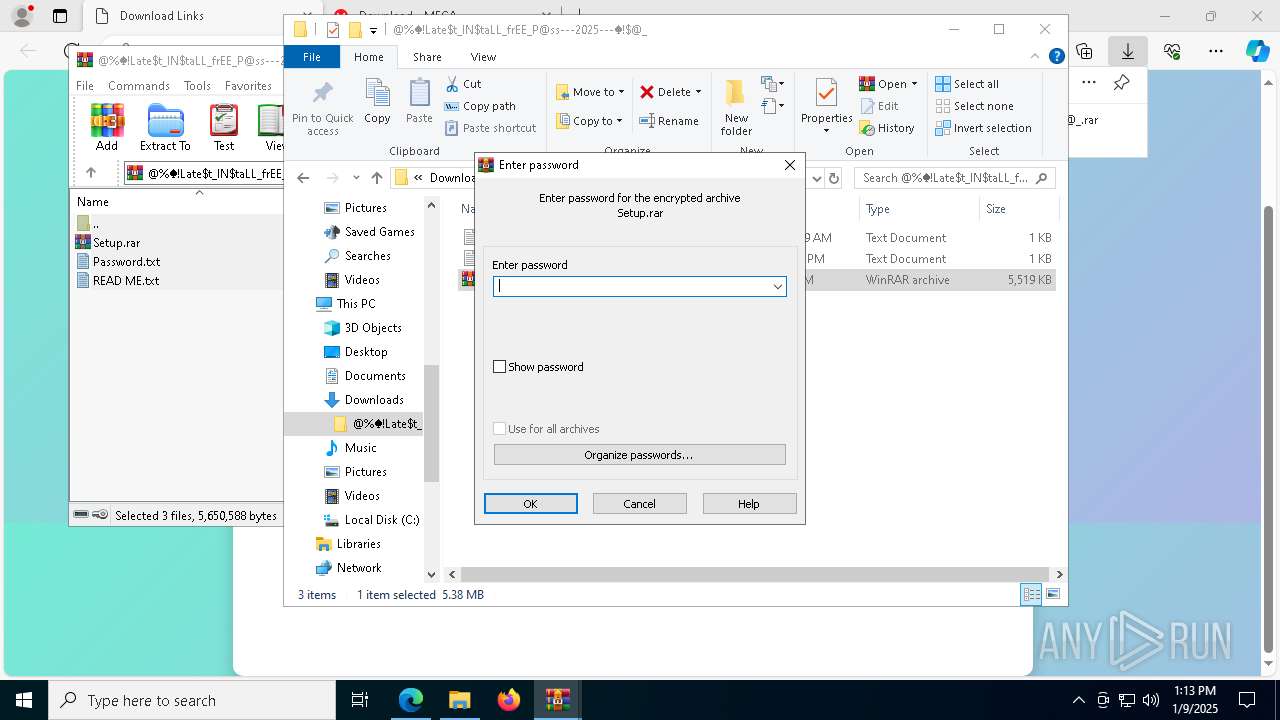Expand the Open dropdown in ribbon
Image resolution: width=1280 pixels, height=720 pixels.
[914, 84]
